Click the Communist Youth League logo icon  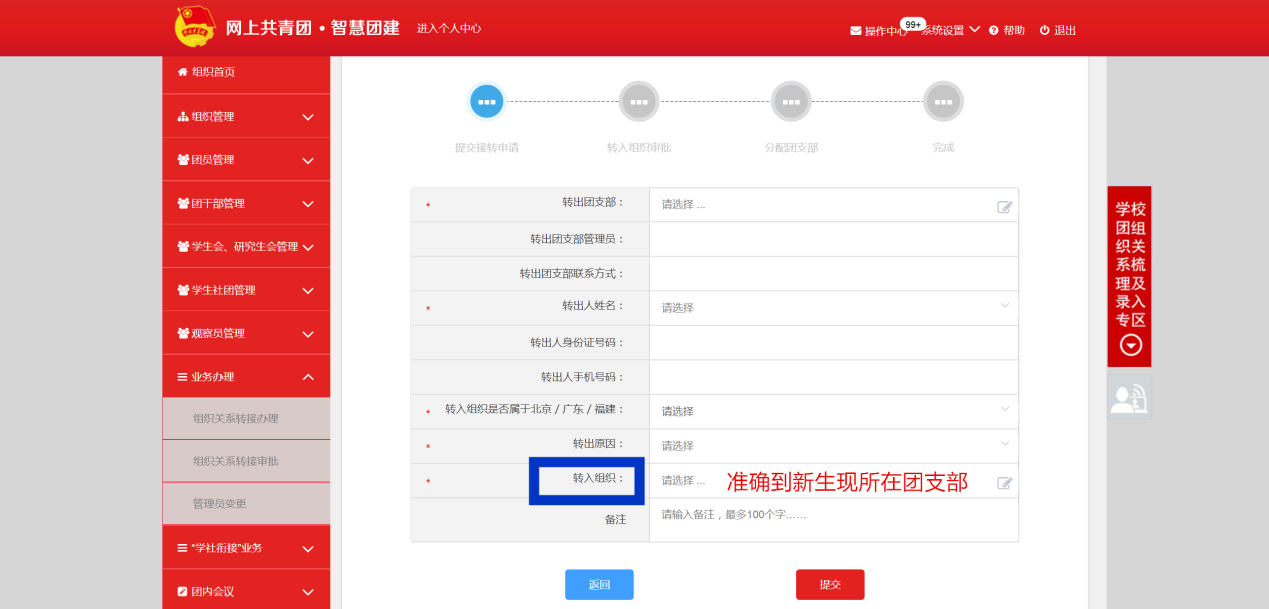tap(194, 27)
